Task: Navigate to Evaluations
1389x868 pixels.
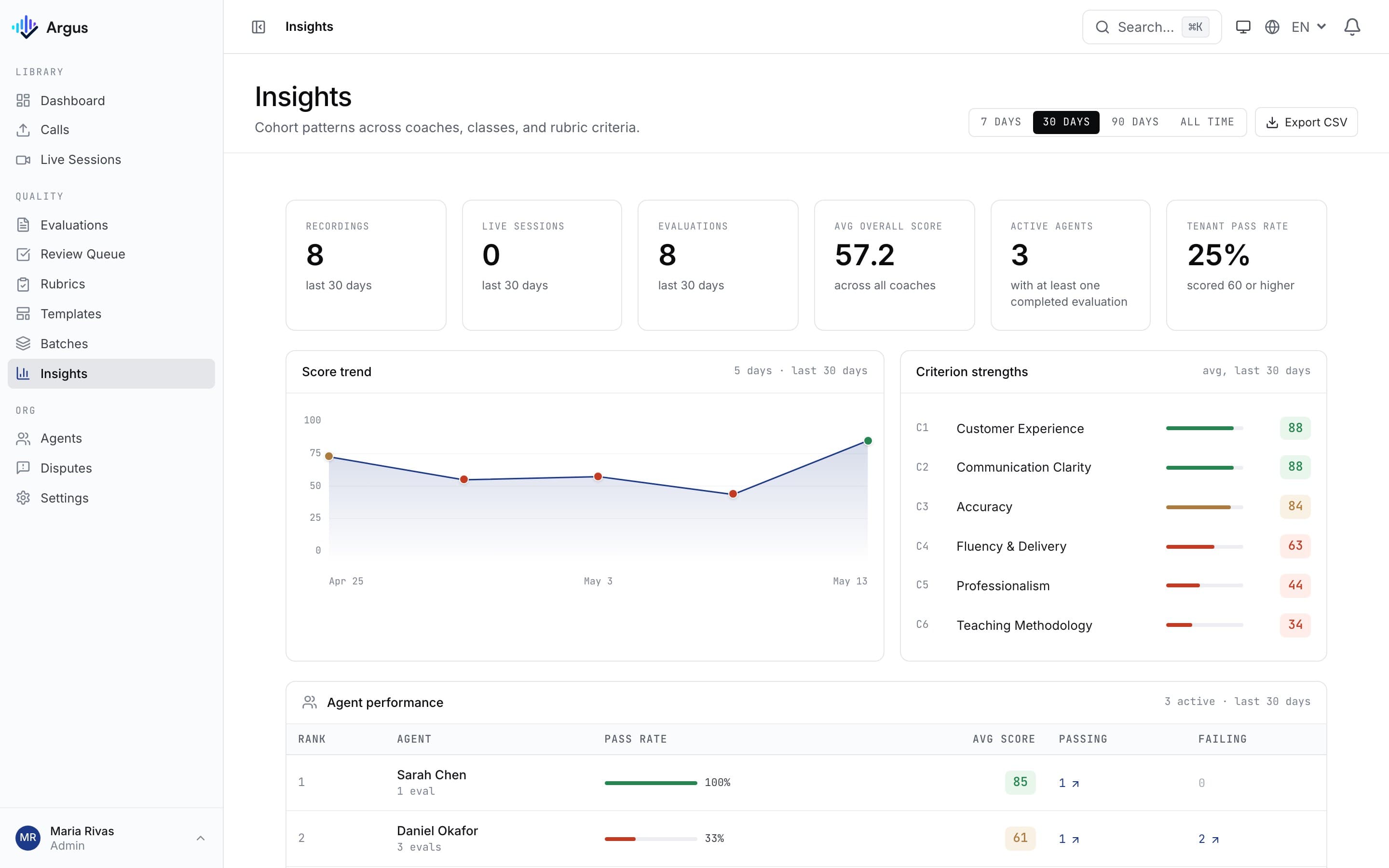Action: [111, 225]
